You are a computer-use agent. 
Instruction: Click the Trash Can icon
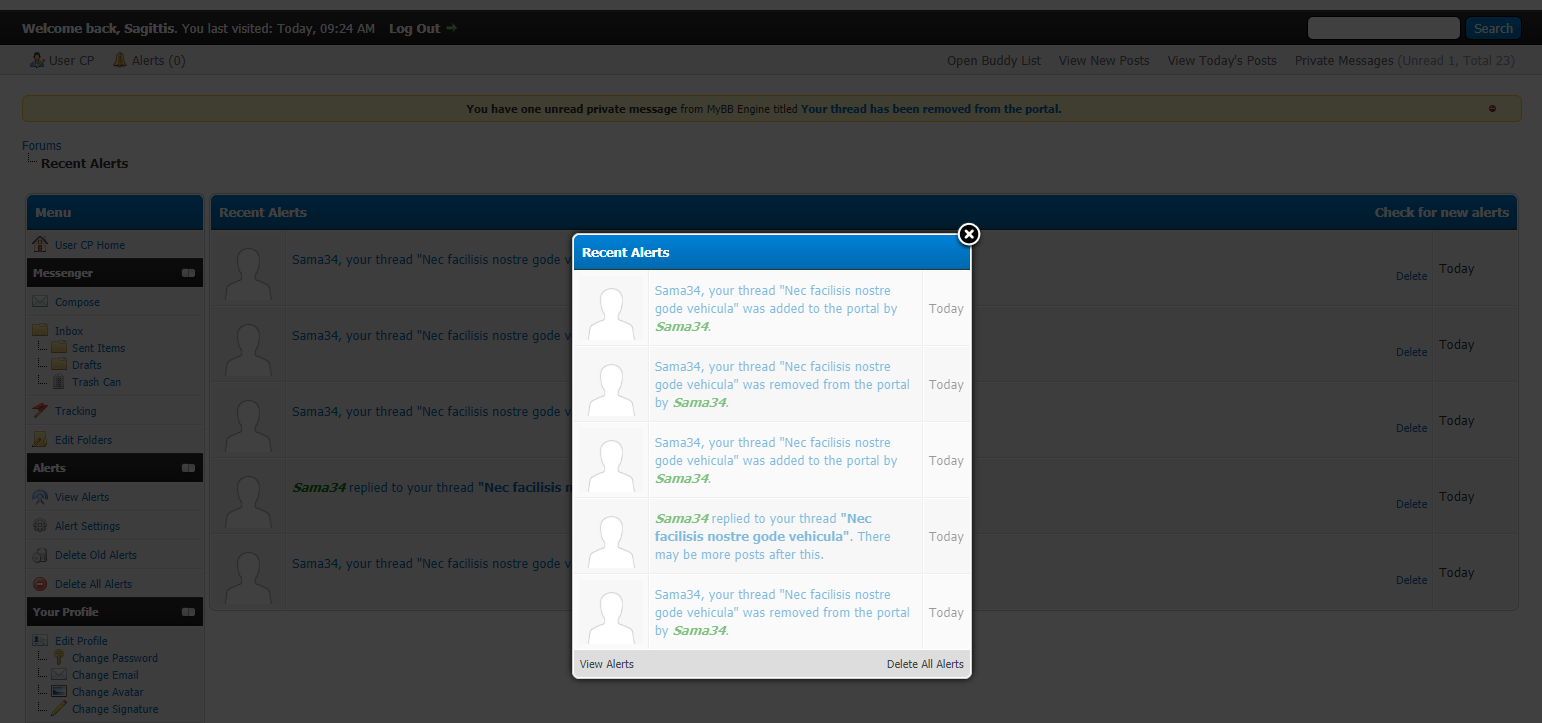[x=59, y=382]
